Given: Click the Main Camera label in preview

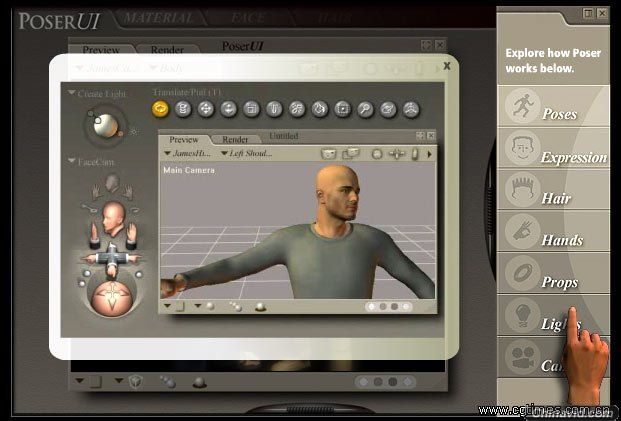Looking at the screenshot, I should click(189, 170).
